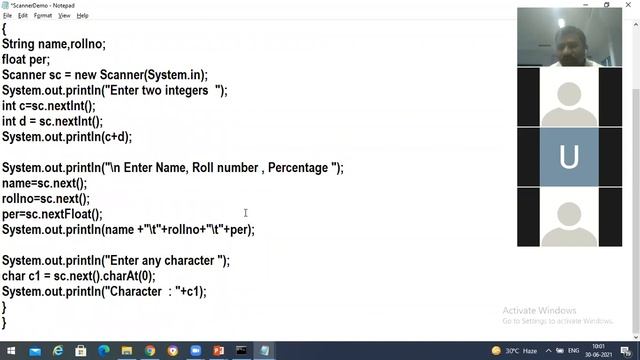Click the 'Enter Name, Roll number' println line
Screen dimensions: 640x360
point(173,168)
